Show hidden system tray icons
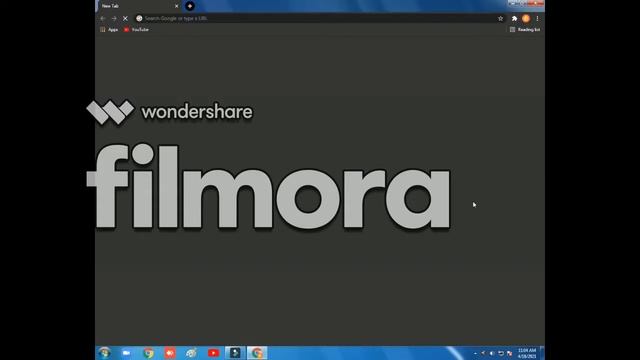This screenshot has height=360, width=640. click(475, 353)
